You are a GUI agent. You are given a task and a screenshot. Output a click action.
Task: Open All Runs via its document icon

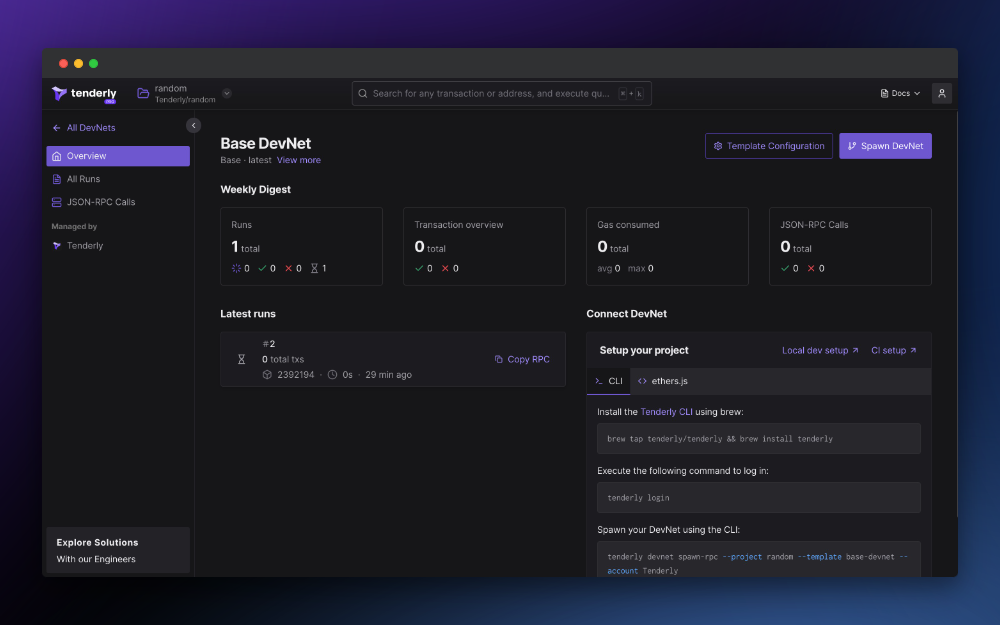point(59,179)
